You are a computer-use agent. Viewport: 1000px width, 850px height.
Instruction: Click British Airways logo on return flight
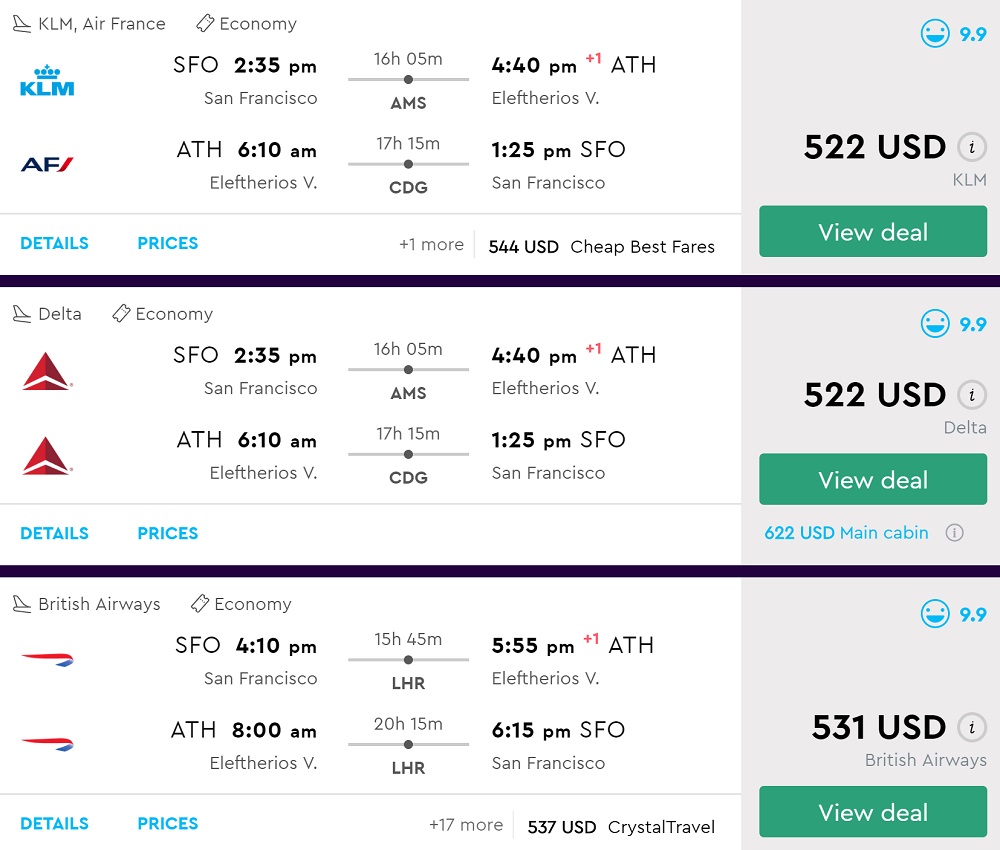47,744
